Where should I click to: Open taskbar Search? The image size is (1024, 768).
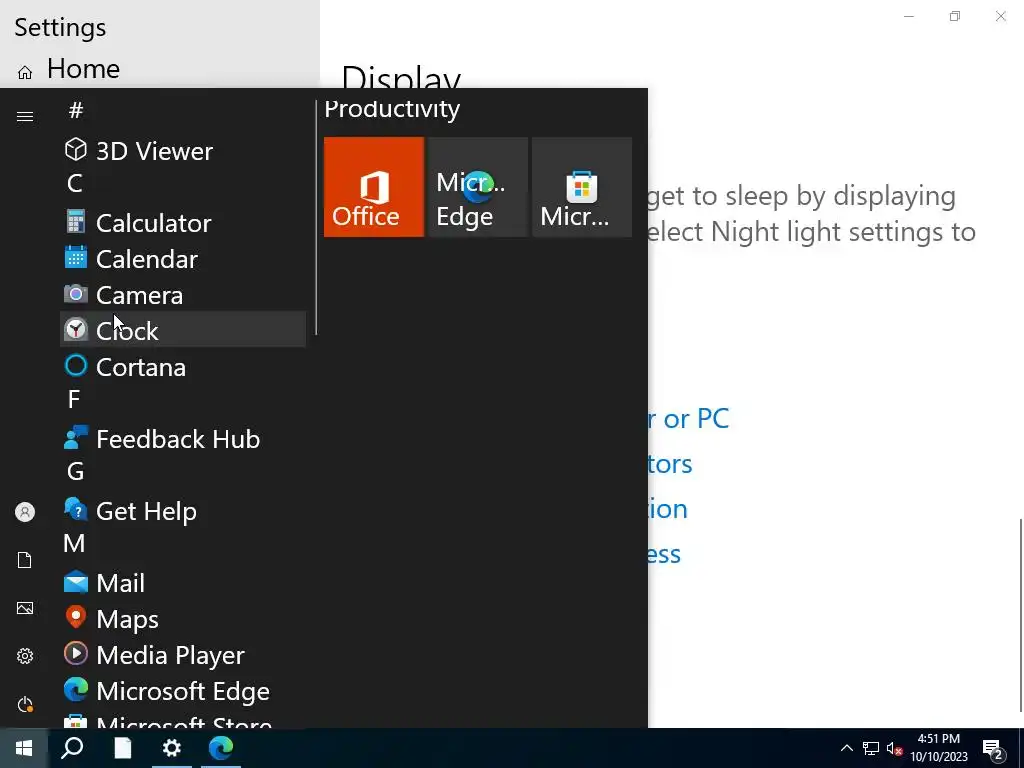coord(72,748)
